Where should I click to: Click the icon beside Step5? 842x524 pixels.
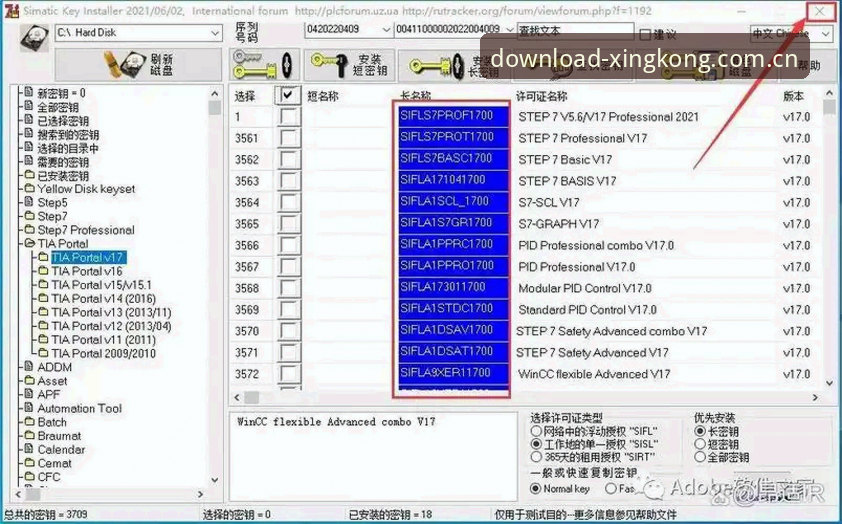coord(28,202)
